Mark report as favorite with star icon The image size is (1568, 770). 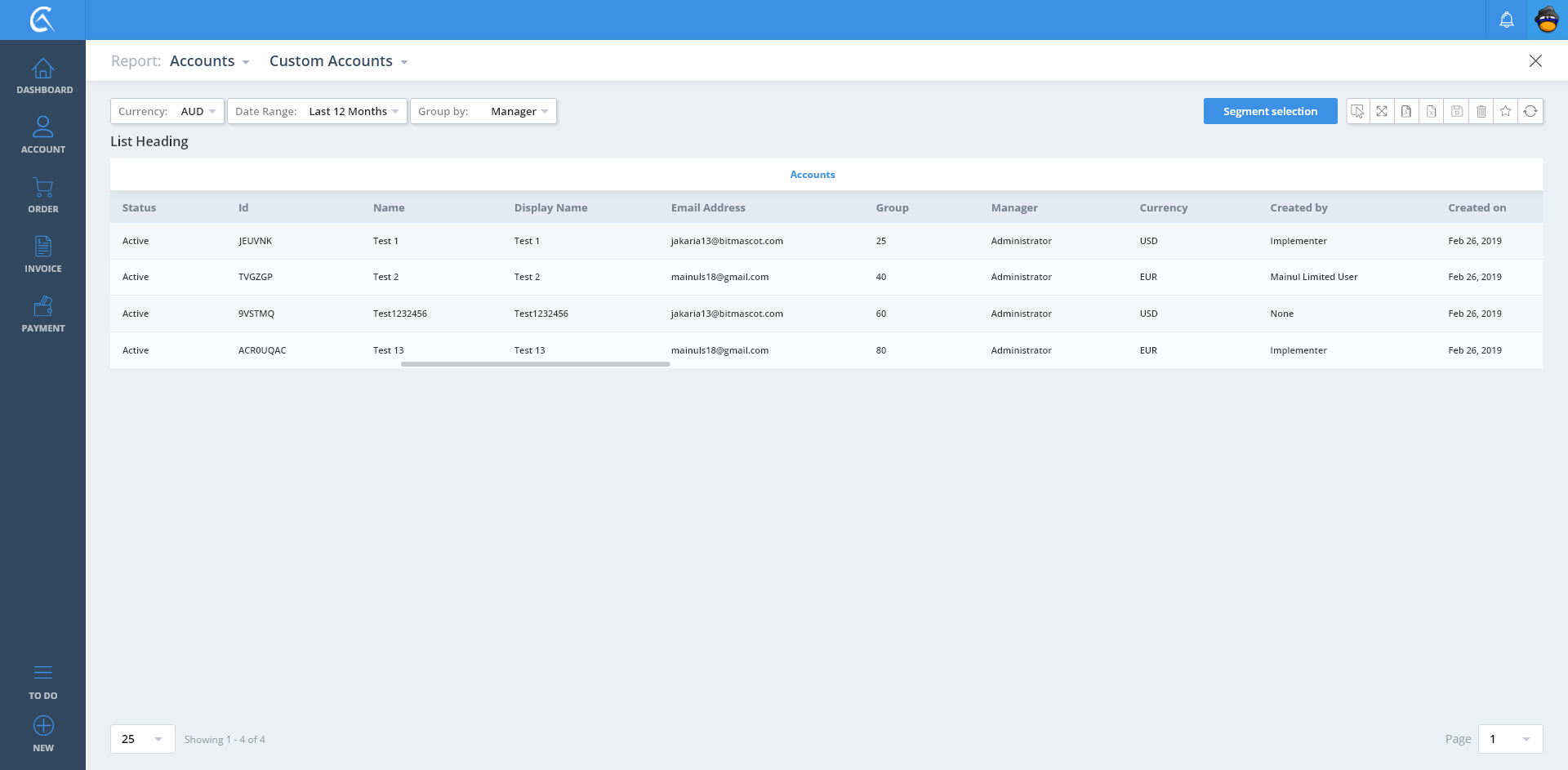[1505, 111]
